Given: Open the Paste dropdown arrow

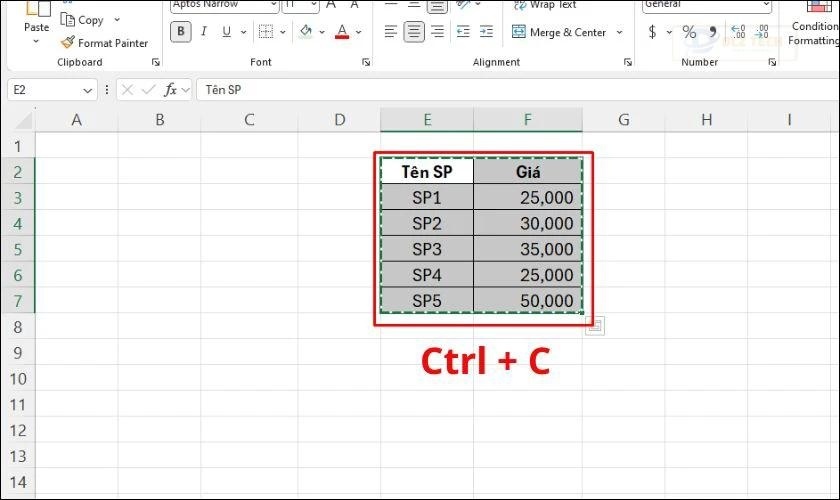Looking at the screenshot, I should (x=36, y=42).
